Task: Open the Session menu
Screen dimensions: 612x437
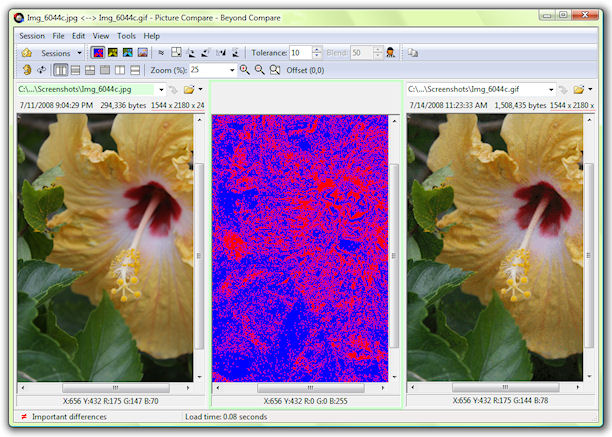Action: [32, 36]
